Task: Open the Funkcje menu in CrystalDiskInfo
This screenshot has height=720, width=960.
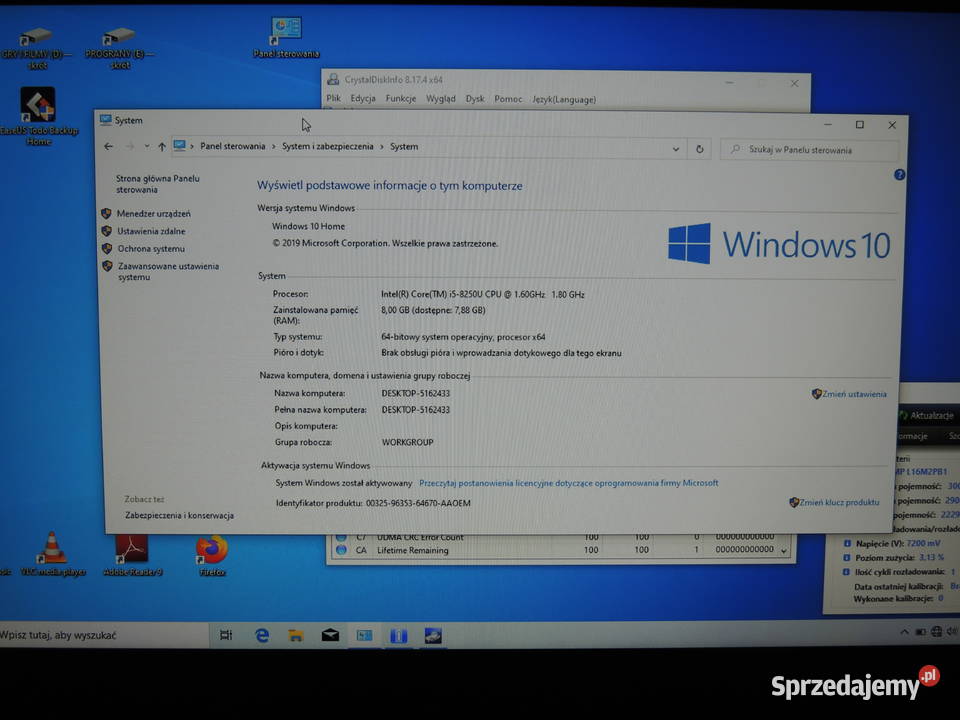Action: [399, 98]
